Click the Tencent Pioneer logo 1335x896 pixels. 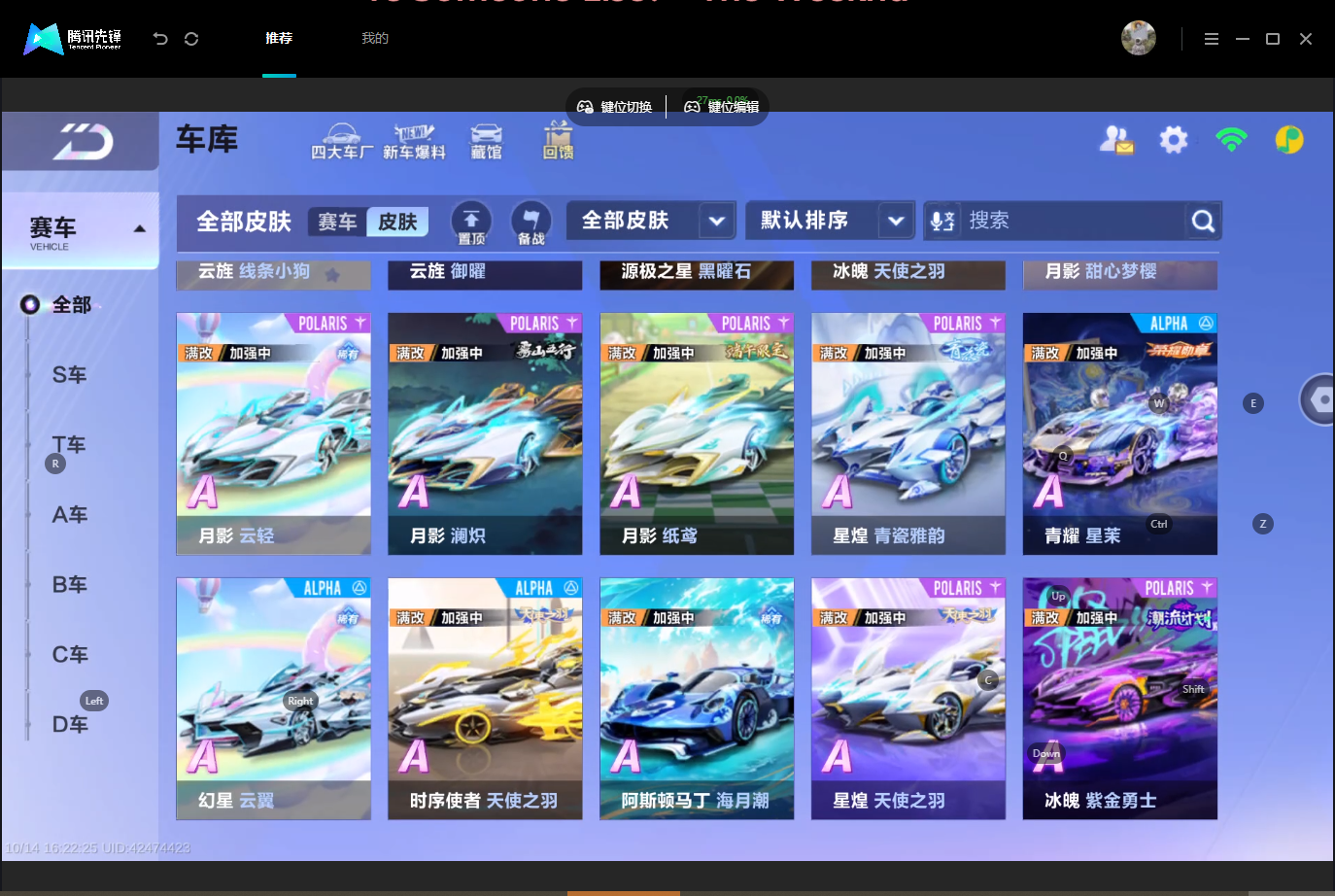(73, 39)
